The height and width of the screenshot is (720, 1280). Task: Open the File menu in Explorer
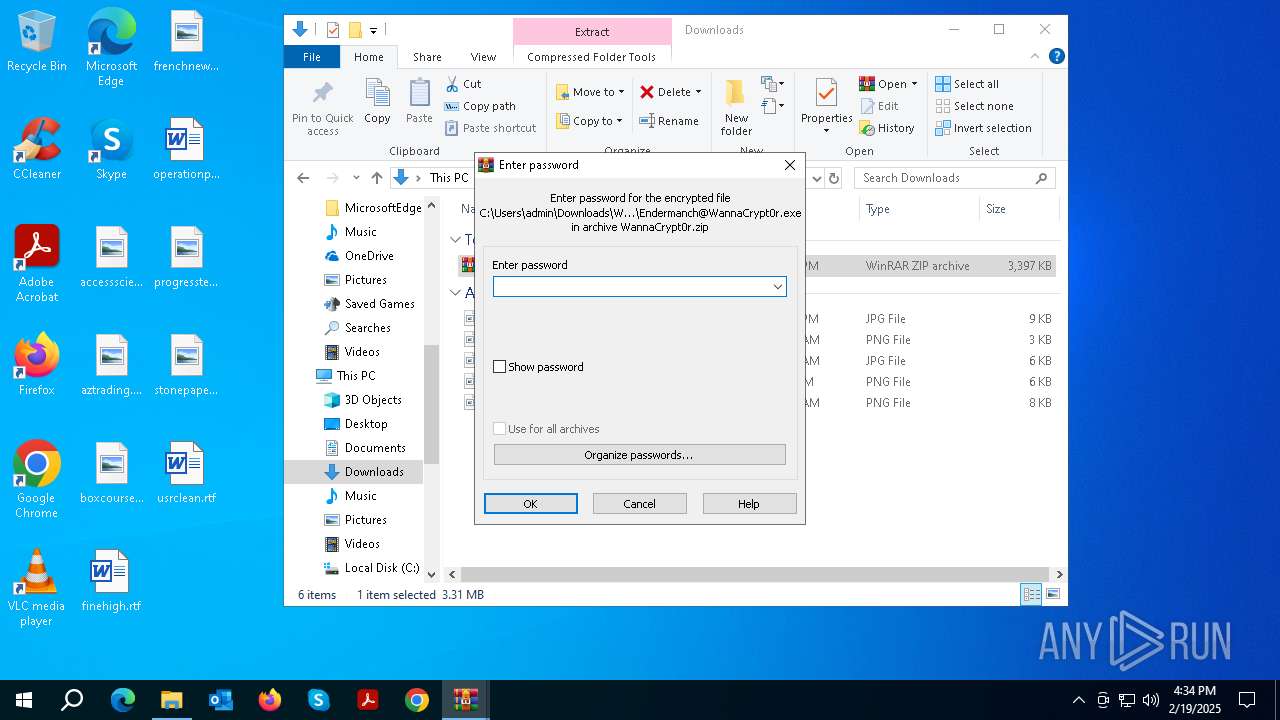click(x=312, y=57)
